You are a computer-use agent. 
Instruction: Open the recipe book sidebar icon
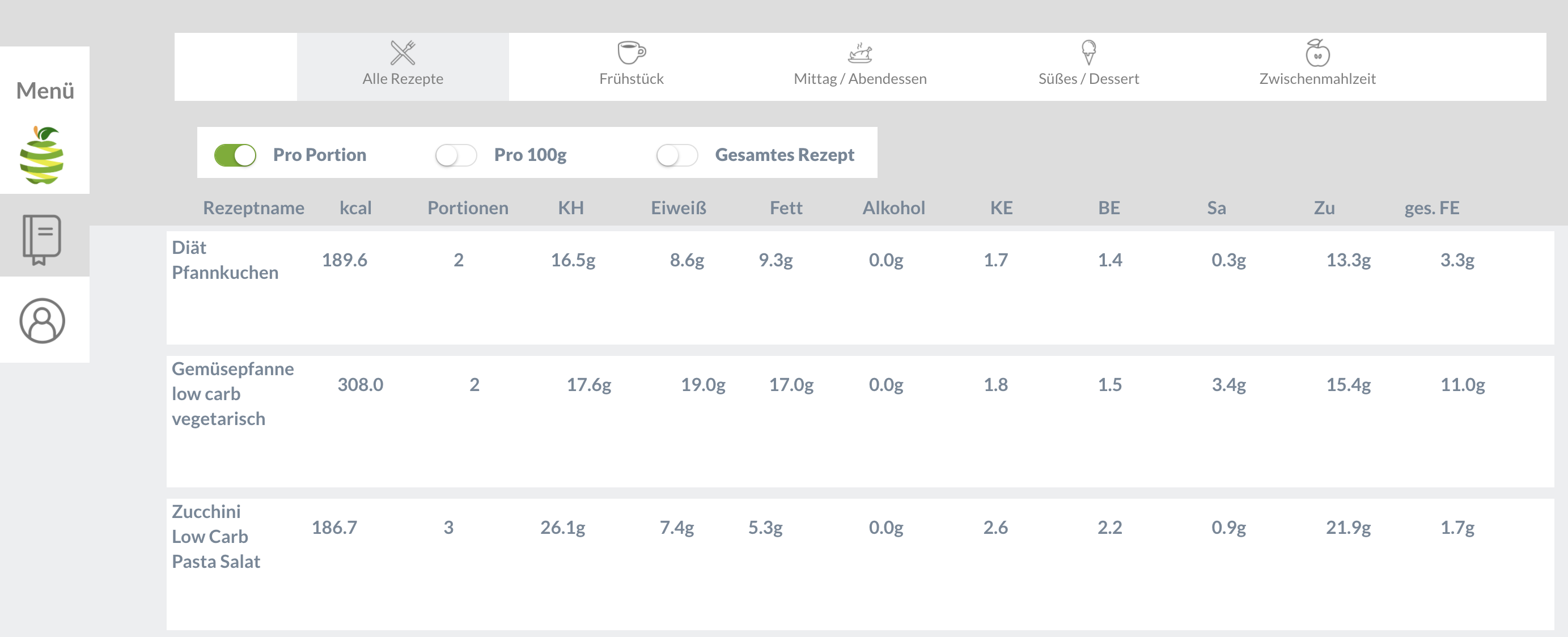(42, 239)
